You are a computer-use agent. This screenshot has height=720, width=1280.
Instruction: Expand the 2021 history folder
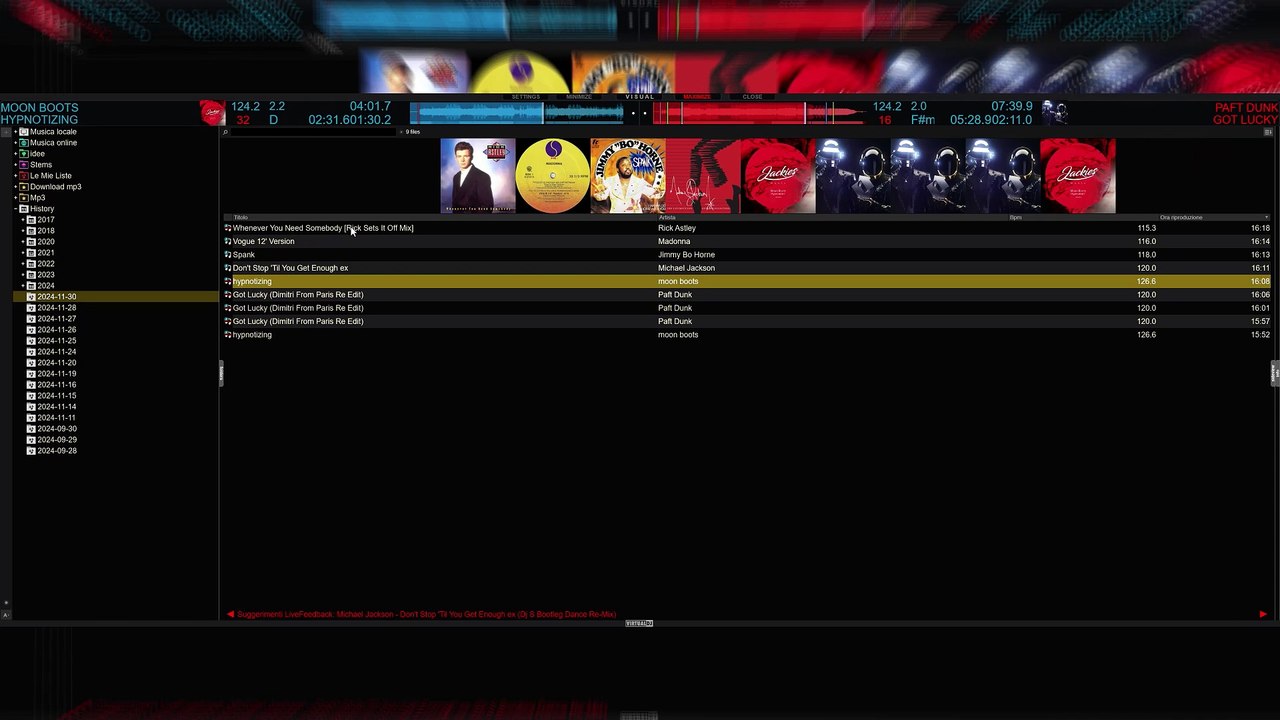(x=23, y=253)
